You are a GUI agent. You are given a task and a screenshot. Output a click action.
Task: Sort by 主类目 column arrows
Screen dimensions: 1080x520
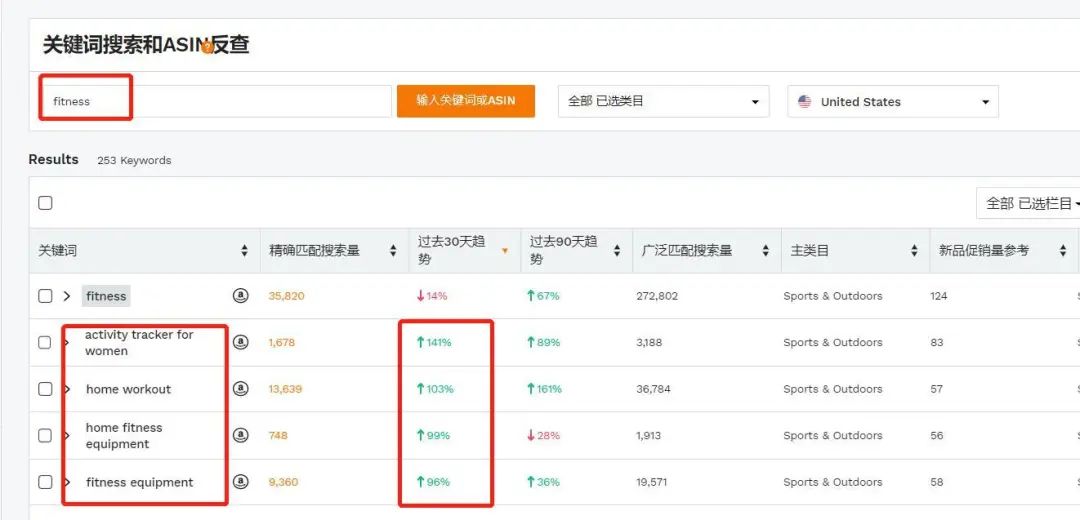(914, 251)
